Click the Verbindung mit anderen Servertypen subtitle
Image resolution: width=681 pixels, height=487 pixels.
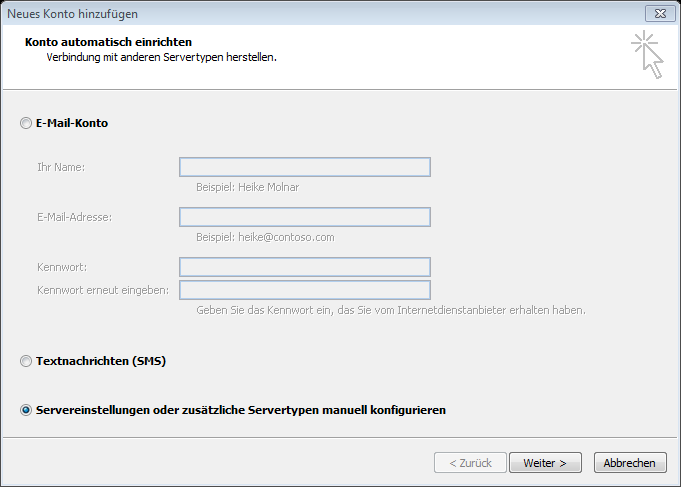161,57
